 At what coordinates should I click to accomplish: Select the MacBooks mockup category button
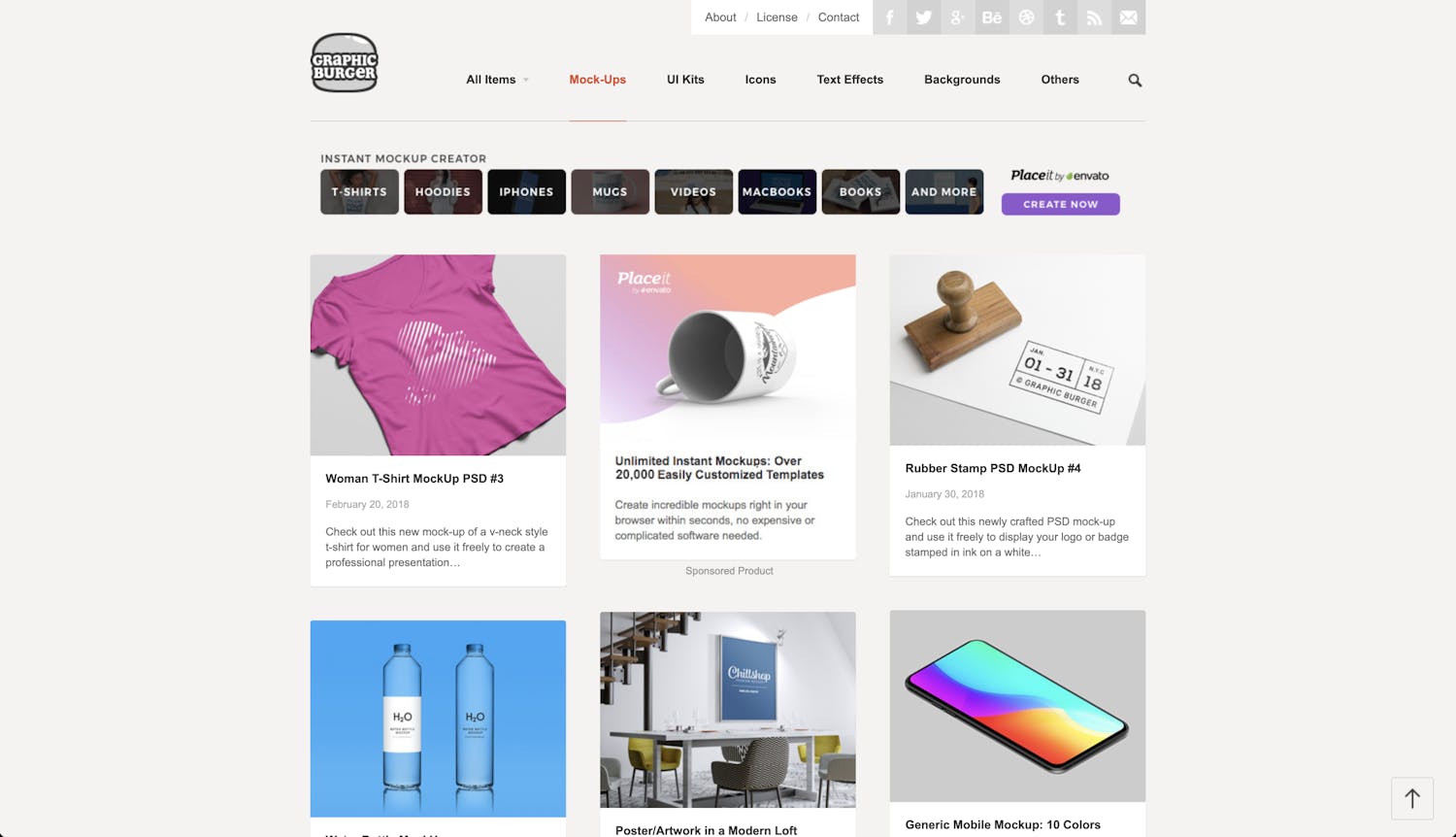coord(777,192)
